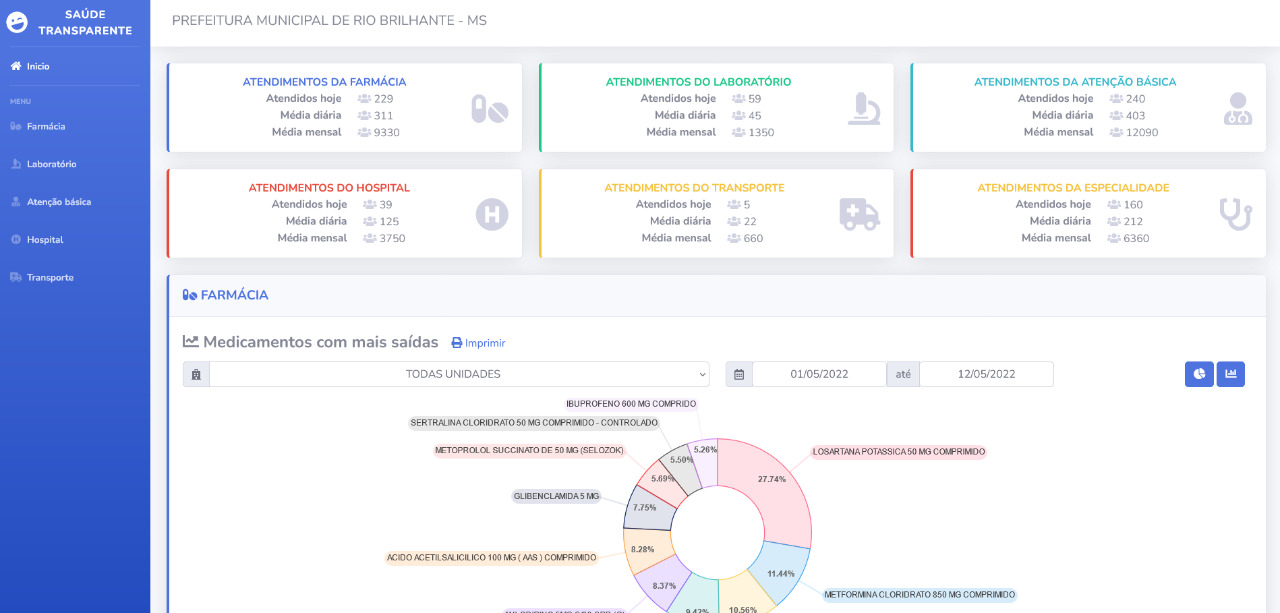Switch to bar chart view
This screenshot has height=613, width=1280.
pos(1230,374)
